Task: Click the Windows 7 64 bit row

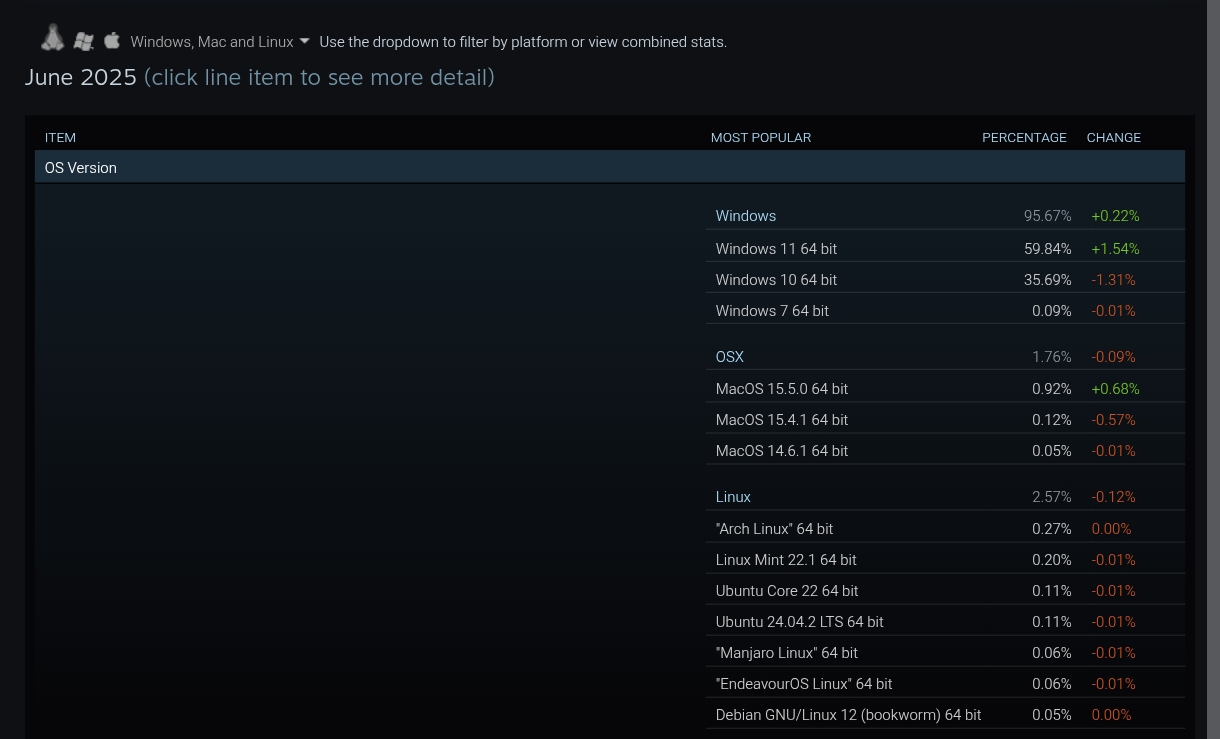Action: pyautogui.click(x=945, y=310)
